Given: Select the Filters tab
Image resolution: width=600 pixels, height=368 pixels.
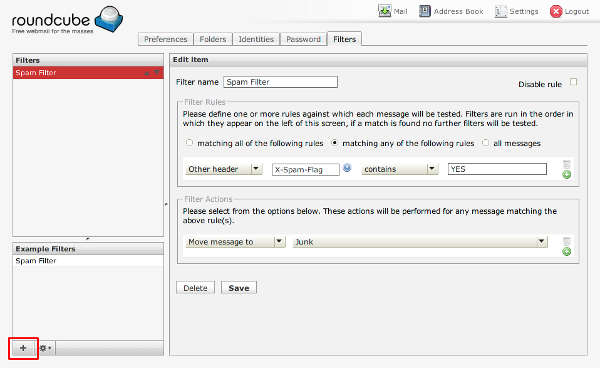Looking at the screenshot, I should click(x=344, y=39).
